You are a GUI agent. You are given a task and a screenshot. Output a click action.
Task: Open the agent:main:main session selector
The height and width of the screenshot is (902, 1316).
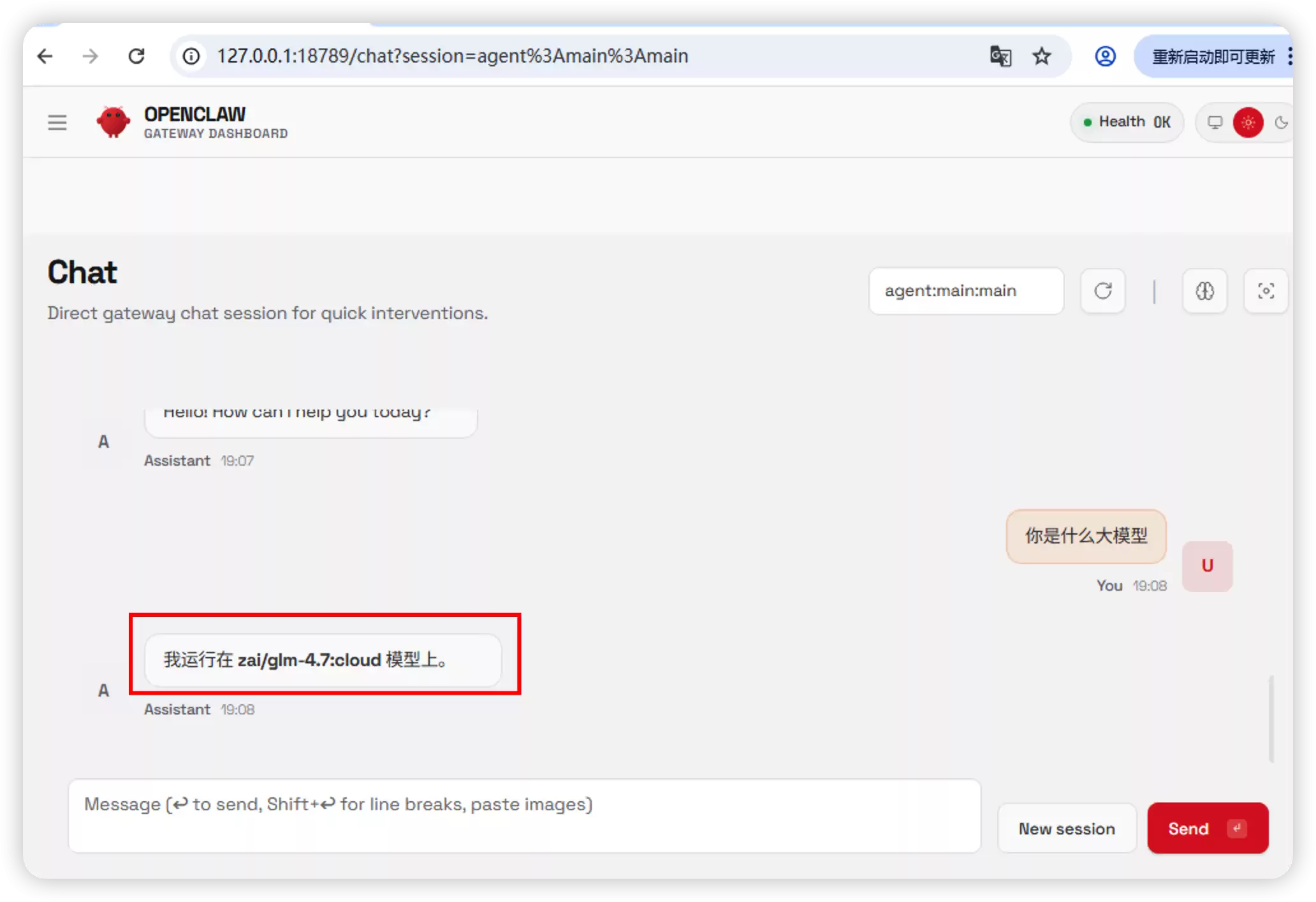pos(966,291)
